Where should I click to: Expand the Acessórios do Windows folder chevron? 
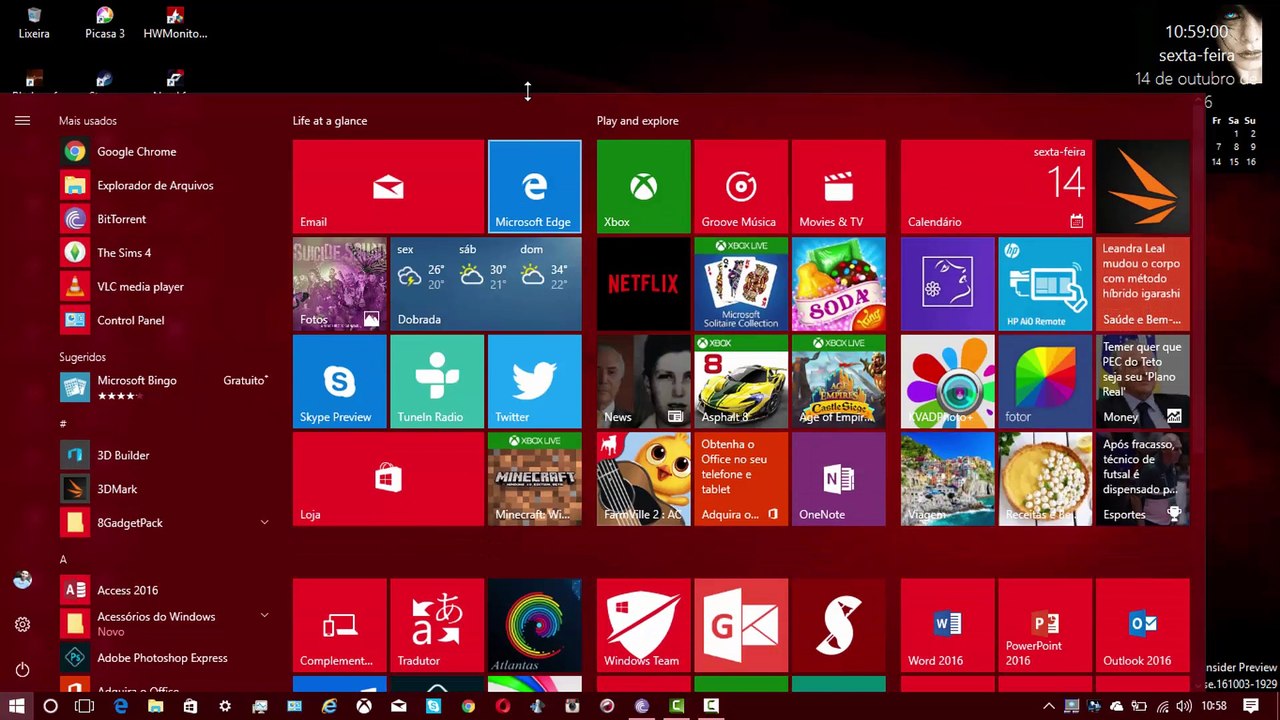[265, 615]
